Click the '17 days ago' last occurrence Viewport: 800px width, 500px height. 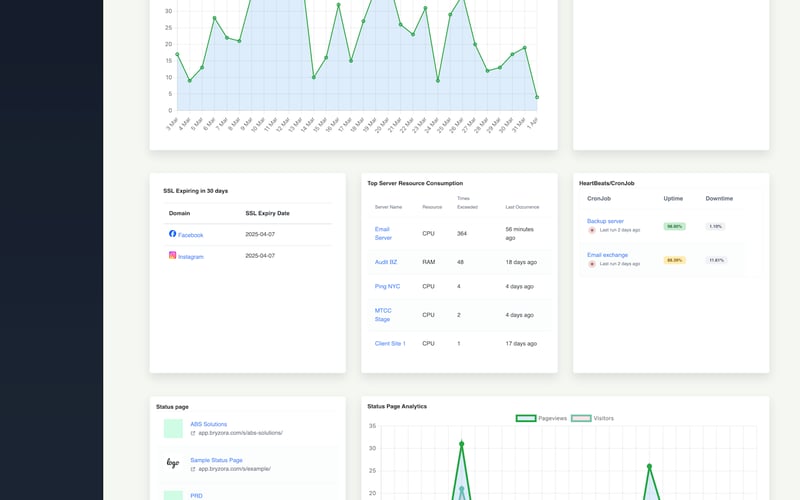pos(521,343)
